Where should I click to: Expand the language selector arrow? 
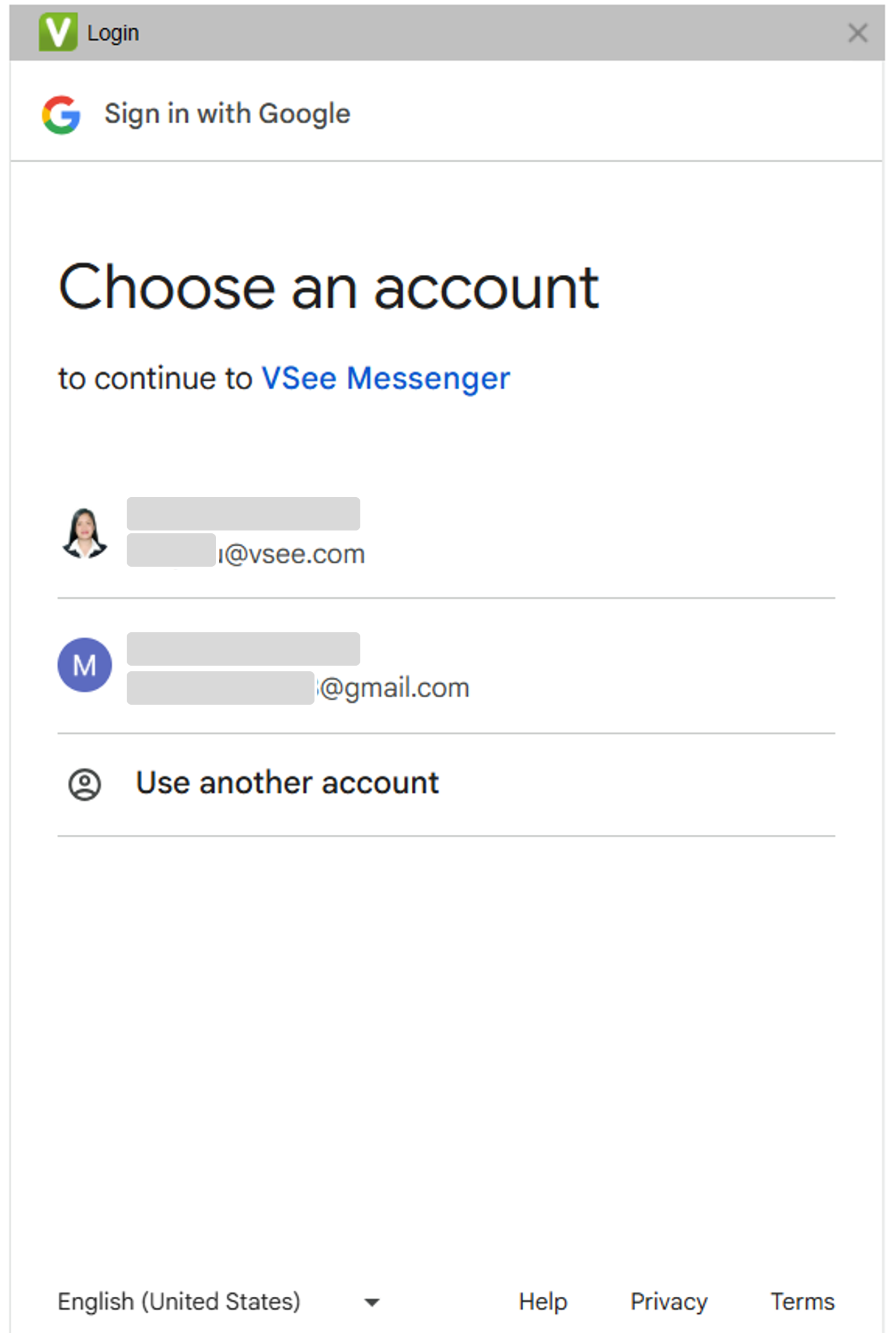coord(372,1302)
